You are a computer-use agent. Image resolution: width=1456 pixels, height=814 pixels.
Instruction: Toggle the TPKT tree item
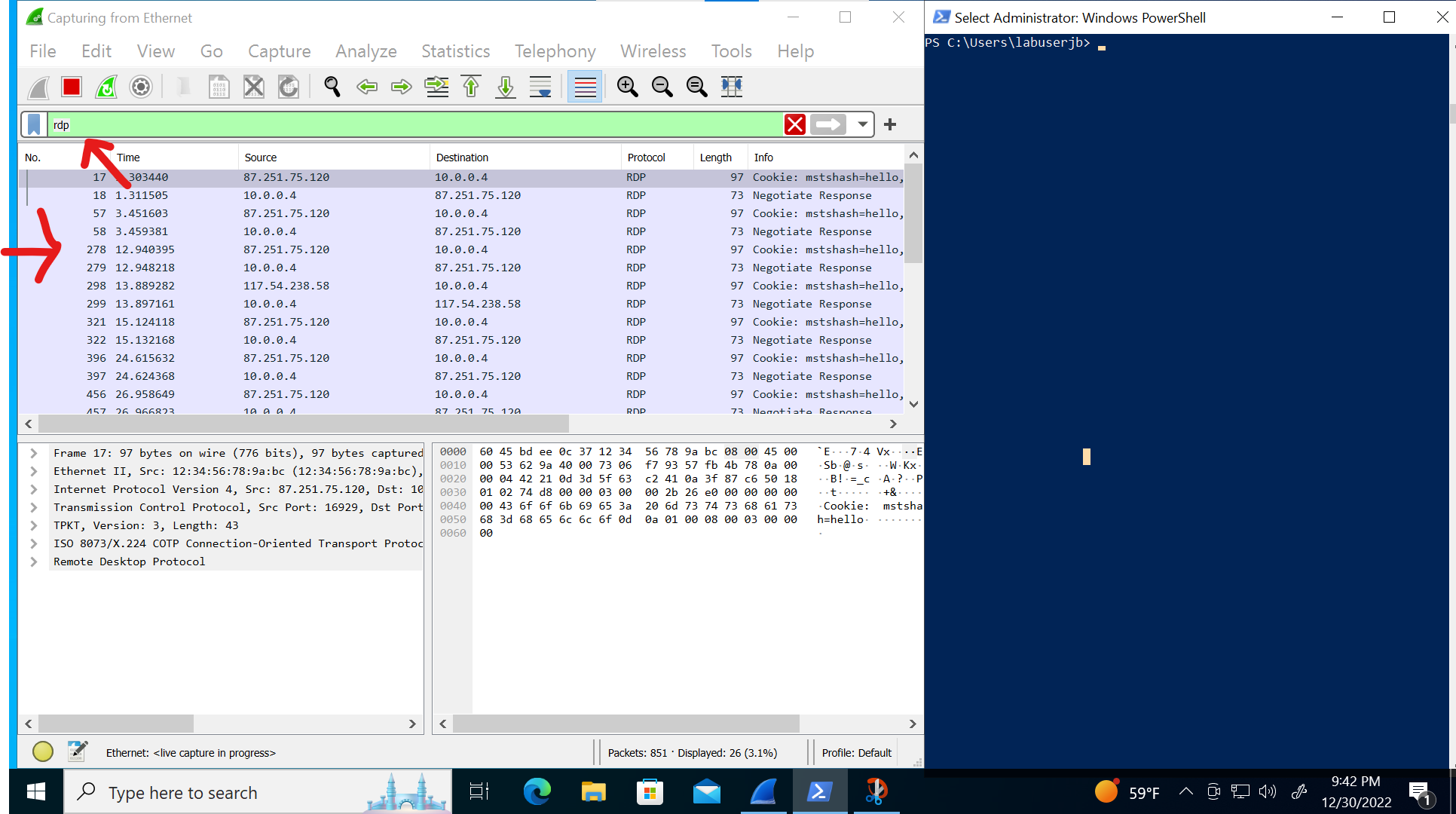[33, 525]
